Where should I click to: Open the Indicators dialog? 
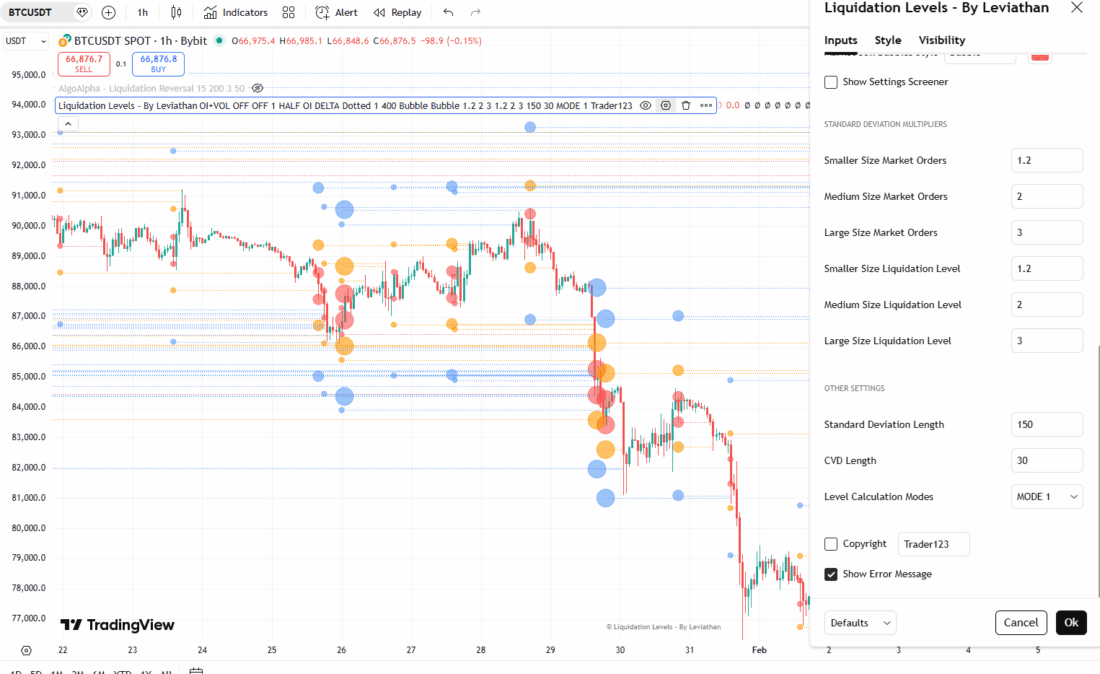tap(235, 12)
